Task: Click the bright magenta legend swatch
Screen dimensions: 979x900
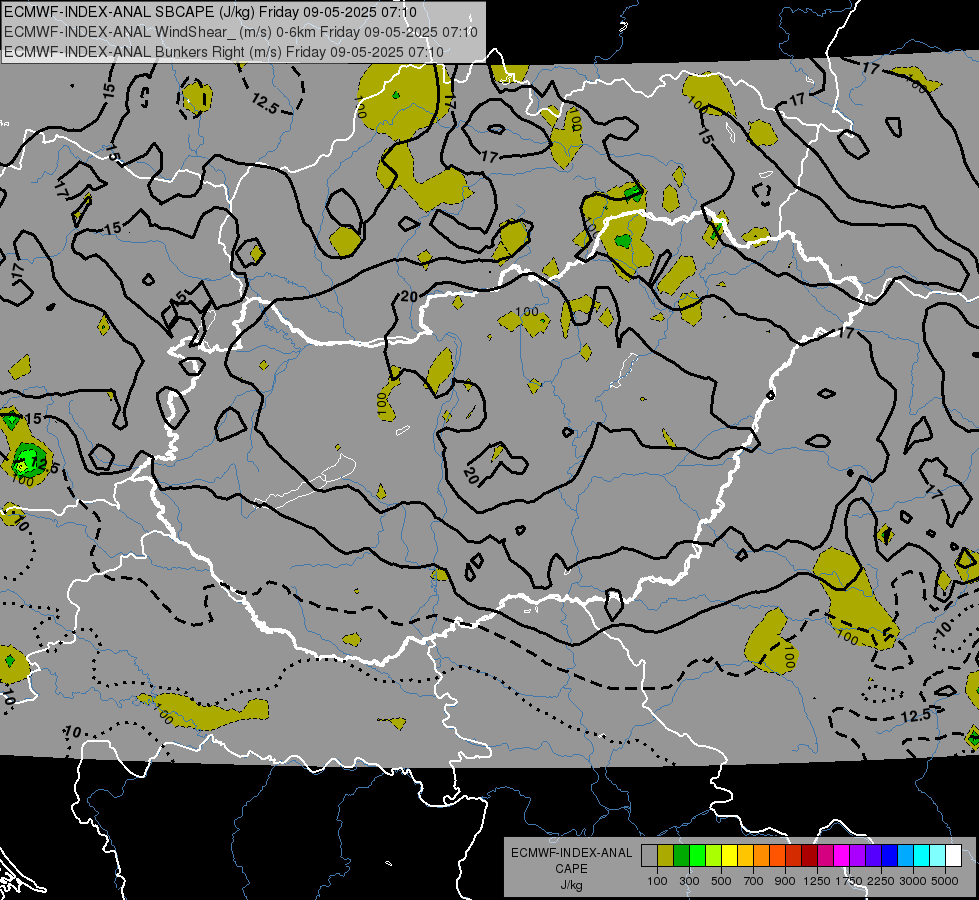Action: click(x=842, y=855)
